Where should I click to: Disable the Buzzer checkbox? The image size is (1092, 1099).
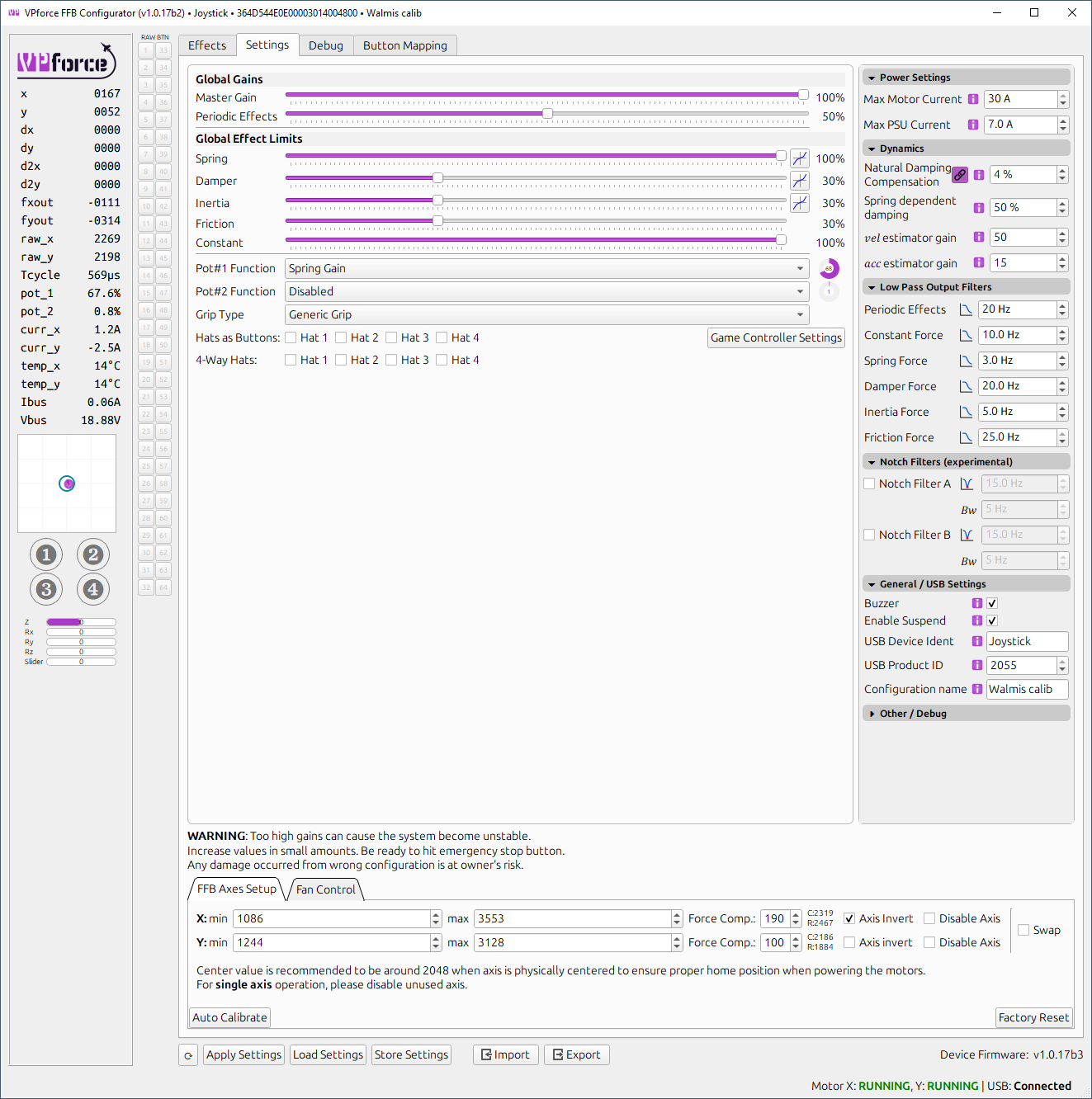[991, 603]
